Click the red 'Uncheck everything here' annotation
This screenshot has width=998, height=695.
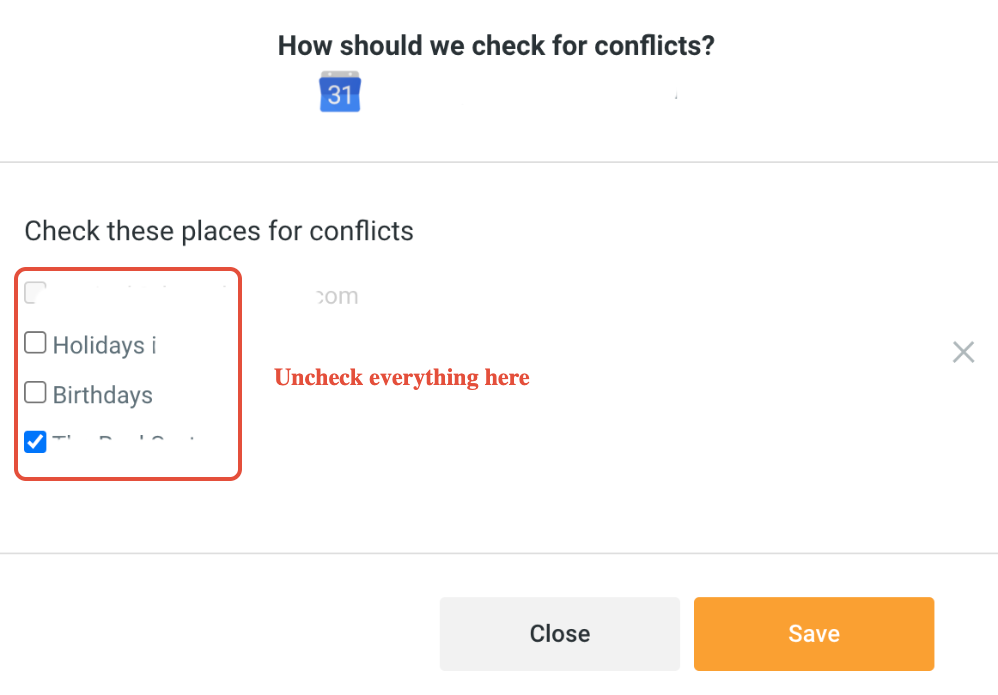[402, 378]
